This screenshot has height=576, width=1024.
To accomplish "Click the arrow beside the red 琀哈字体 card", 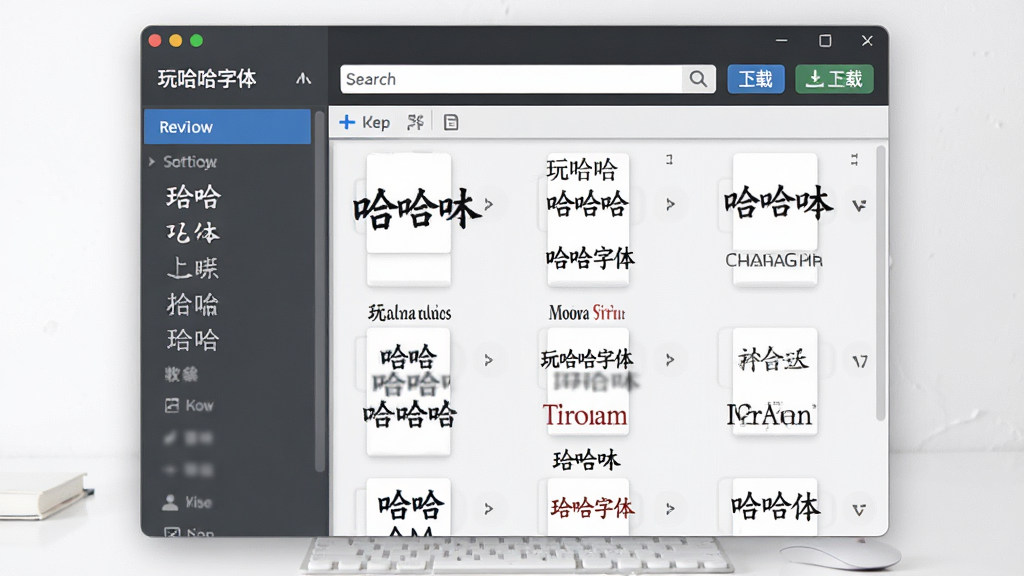I will (670, 509).
